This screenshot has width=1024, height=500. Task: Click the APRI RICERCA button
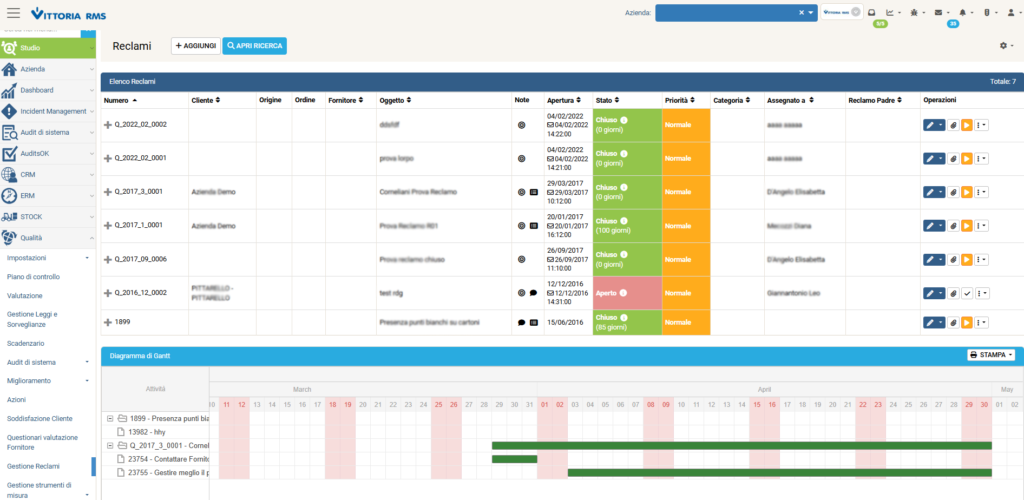[255, 46]
